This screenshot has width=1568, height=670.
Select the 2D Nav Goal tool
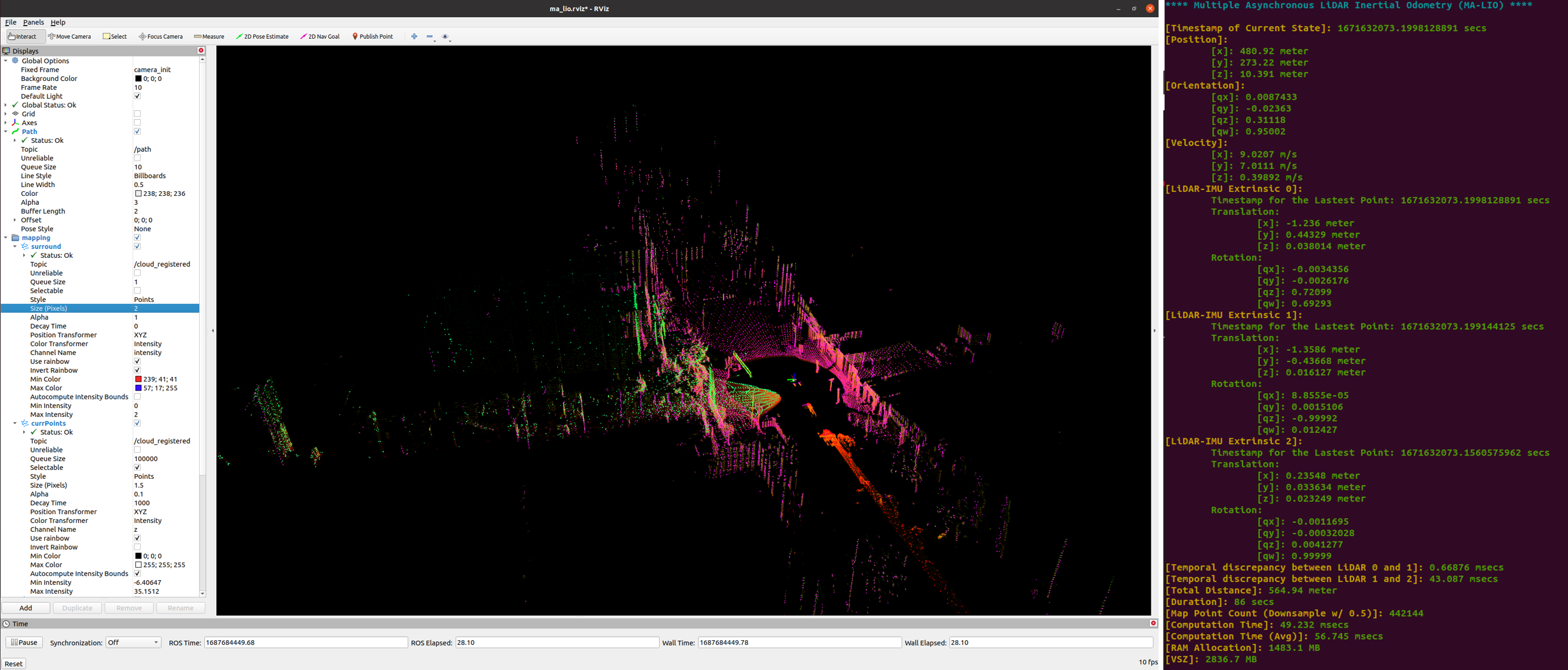(319, 36)
